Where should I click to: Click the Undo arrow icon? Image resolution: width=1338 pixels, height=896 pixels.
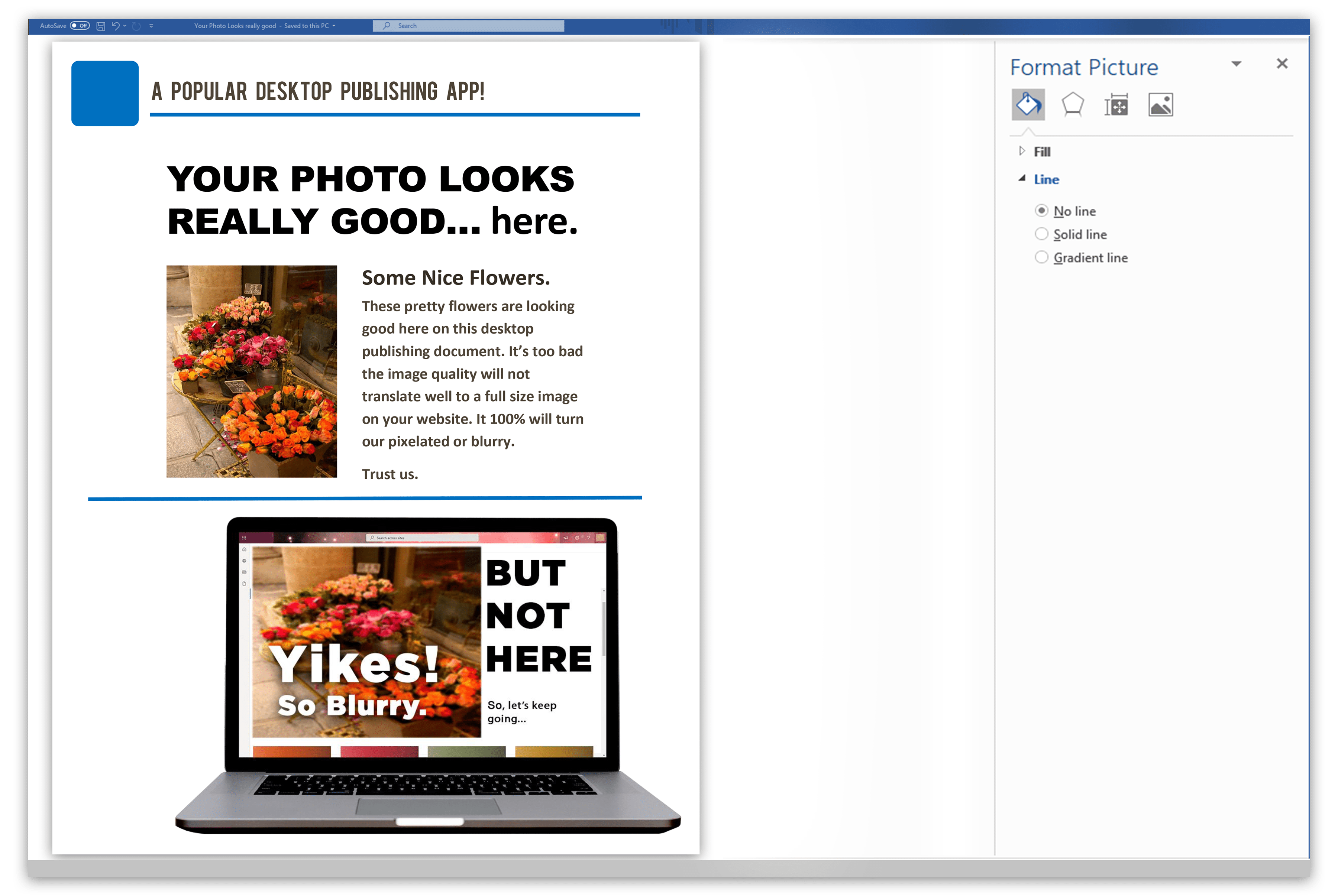pos(116,26)
